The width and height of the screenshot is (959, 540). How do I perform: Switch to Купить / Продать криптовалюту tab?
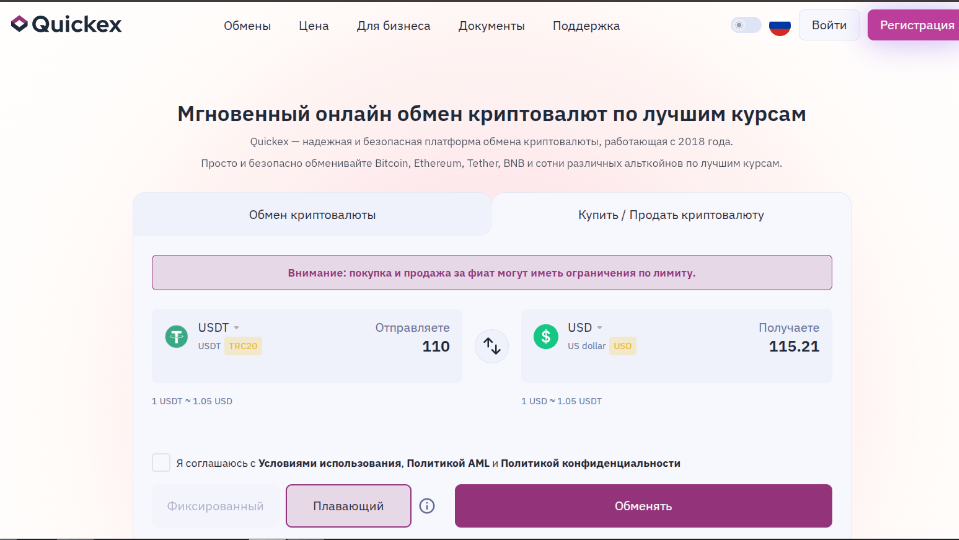(671, 215)
